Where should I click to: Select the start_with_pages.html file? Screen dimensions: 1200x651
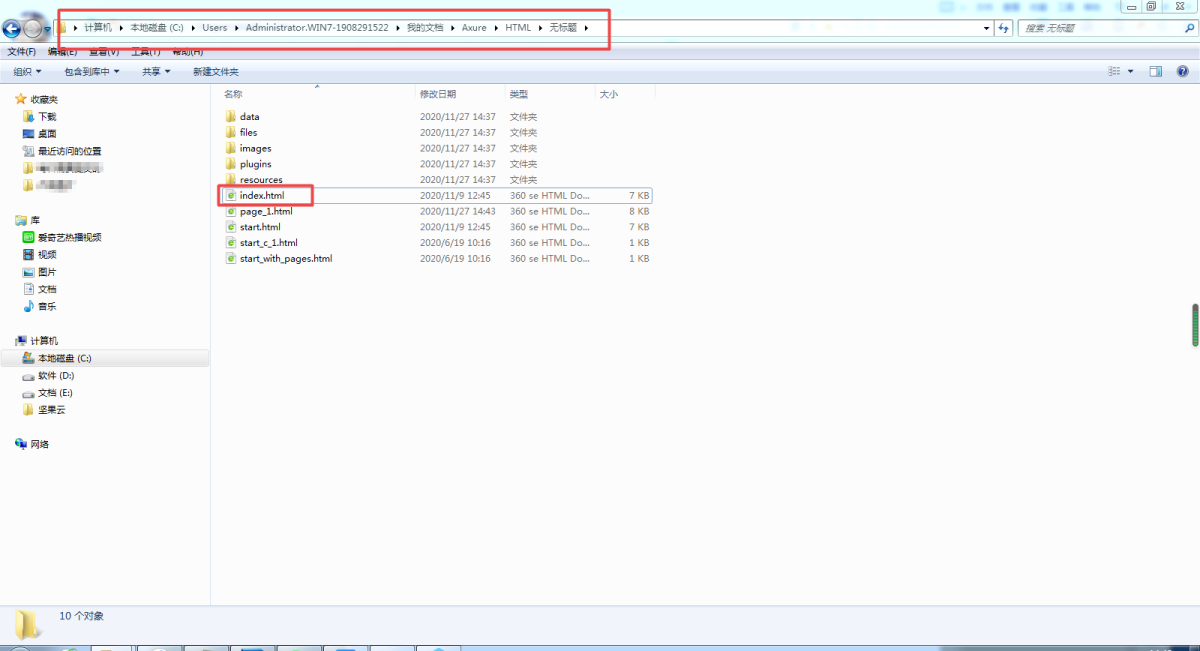coord(285,258)
